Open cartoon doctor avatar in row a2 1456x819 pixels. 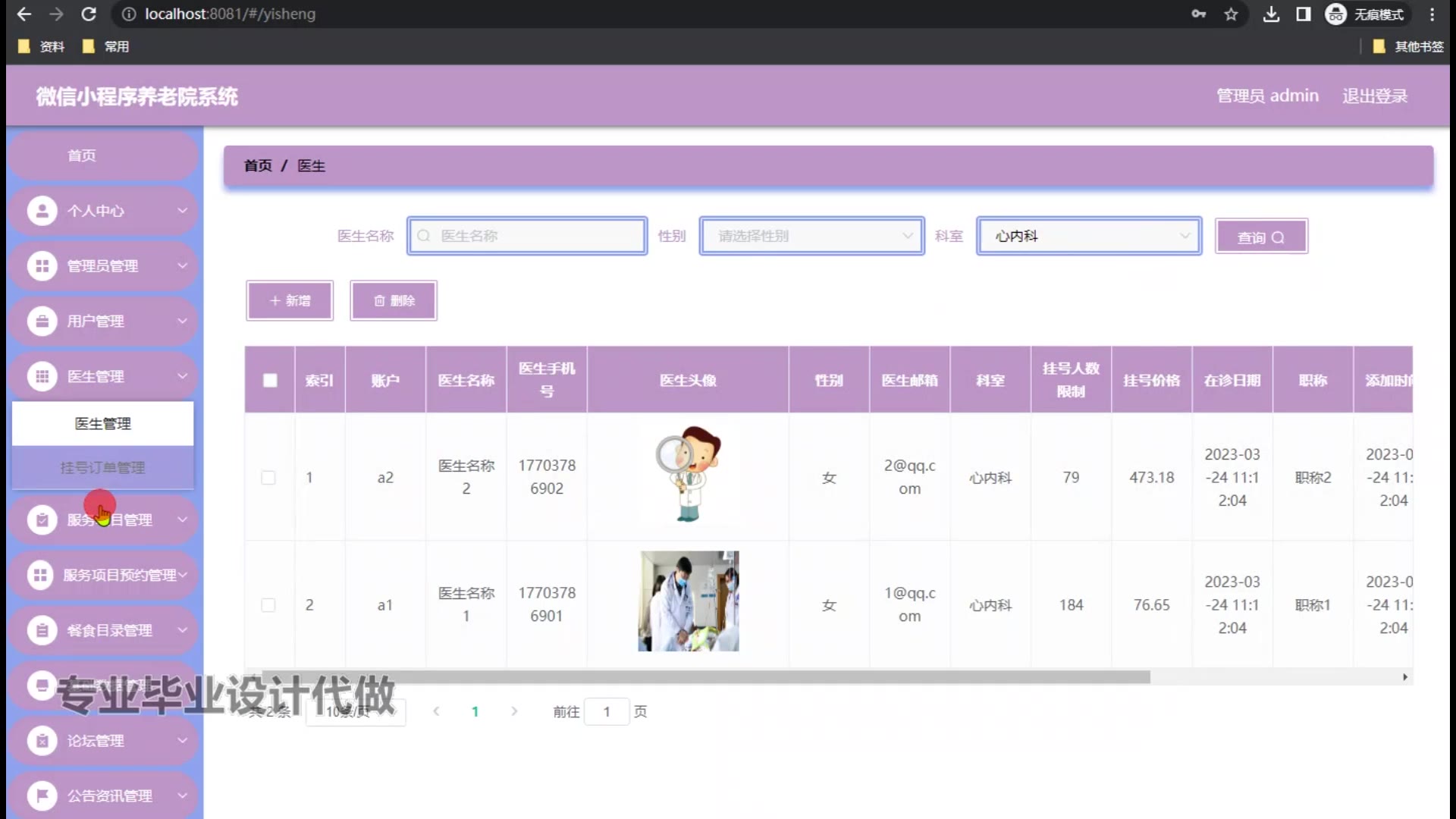(x=689, y=475)
